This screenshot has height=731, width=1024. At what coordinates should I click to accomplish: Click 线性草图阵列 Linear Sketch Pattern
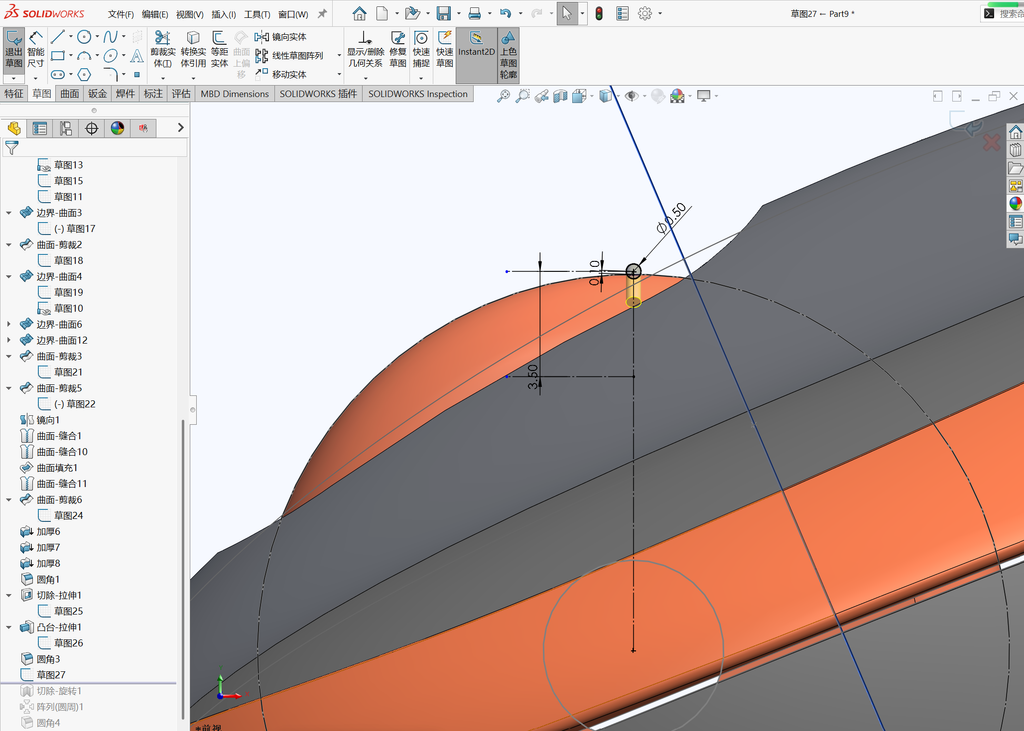pos(289,56)
